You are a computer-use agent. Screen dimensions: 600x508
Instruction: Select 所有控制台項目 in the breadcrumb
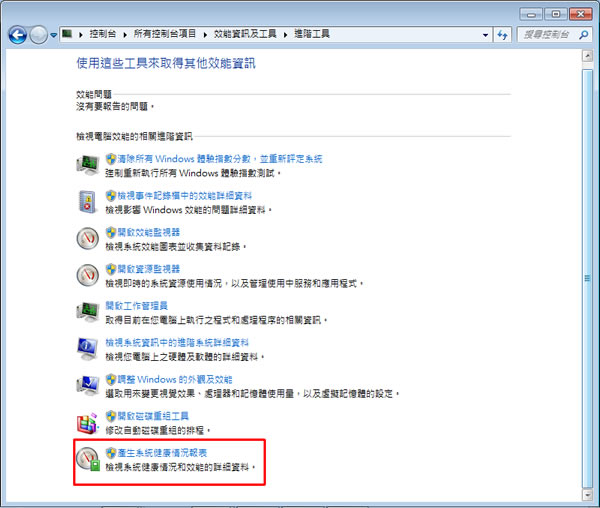pyautogui.click(x=165, y=34)
